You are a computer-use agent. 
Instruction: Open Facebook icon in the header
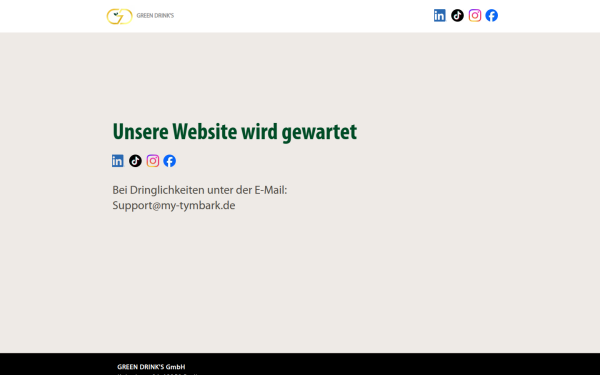coord(492,16)
